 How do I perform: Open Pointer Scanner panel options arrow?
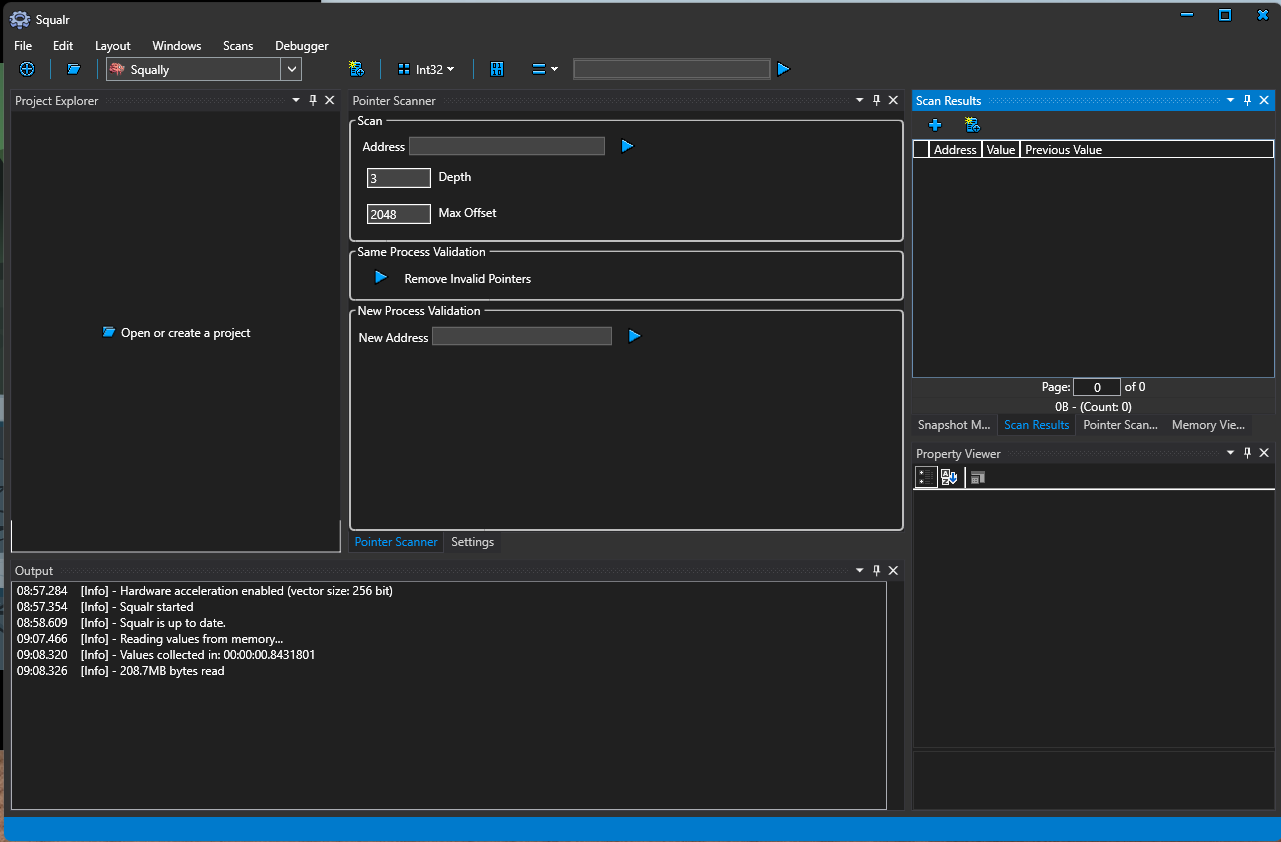tap(860, 100)
